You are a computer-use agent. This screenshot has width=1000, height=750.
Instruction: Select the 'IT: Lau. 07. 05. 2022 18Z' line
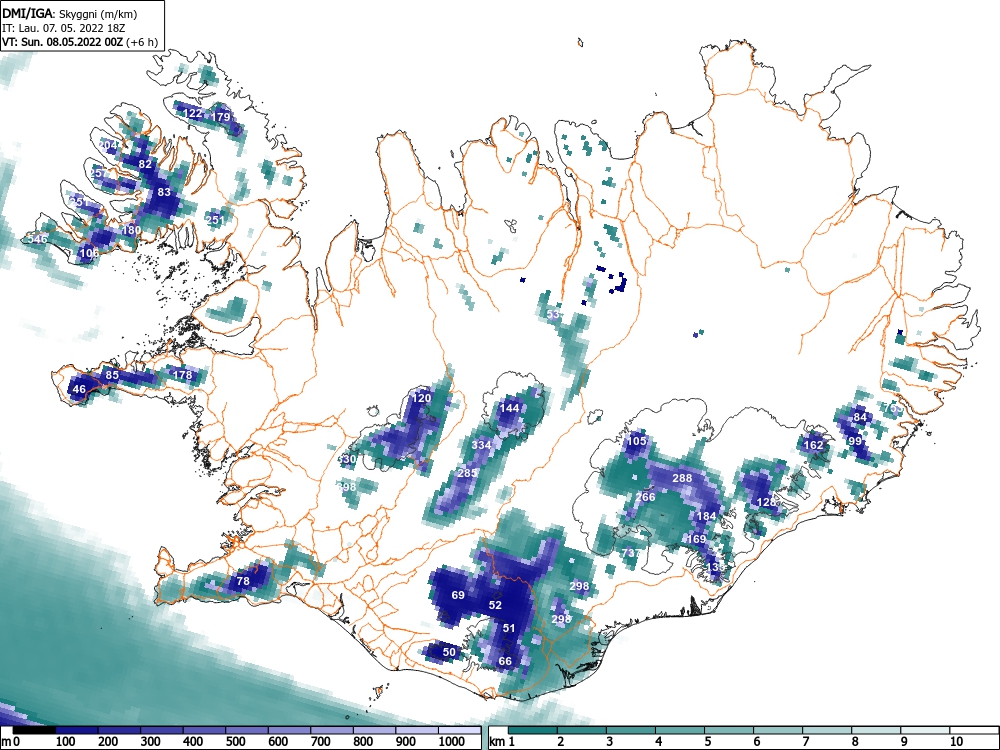[62, 28]
